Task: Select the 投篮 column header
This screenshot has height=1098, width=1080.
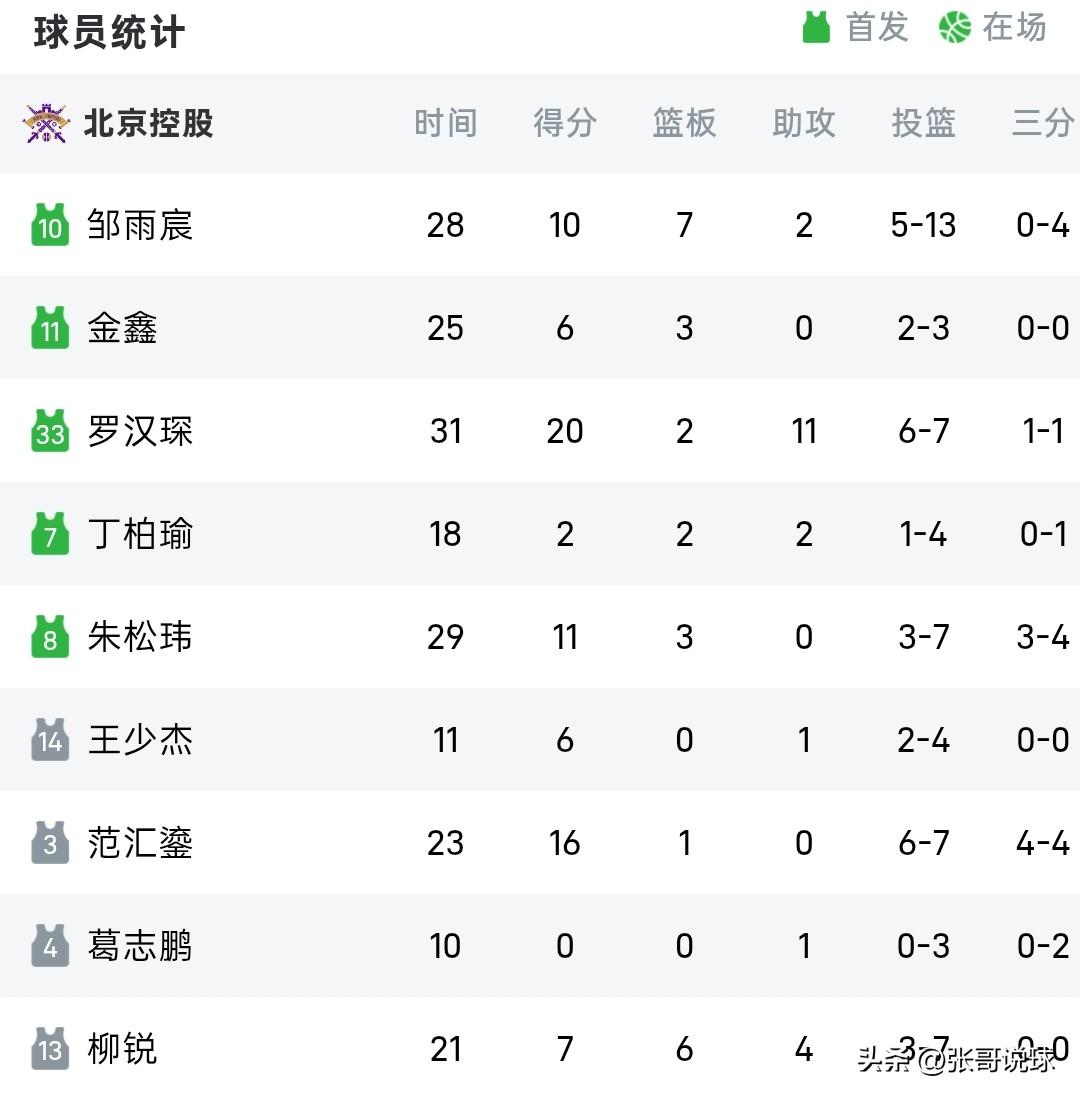Action: click(x=923, y=123)
